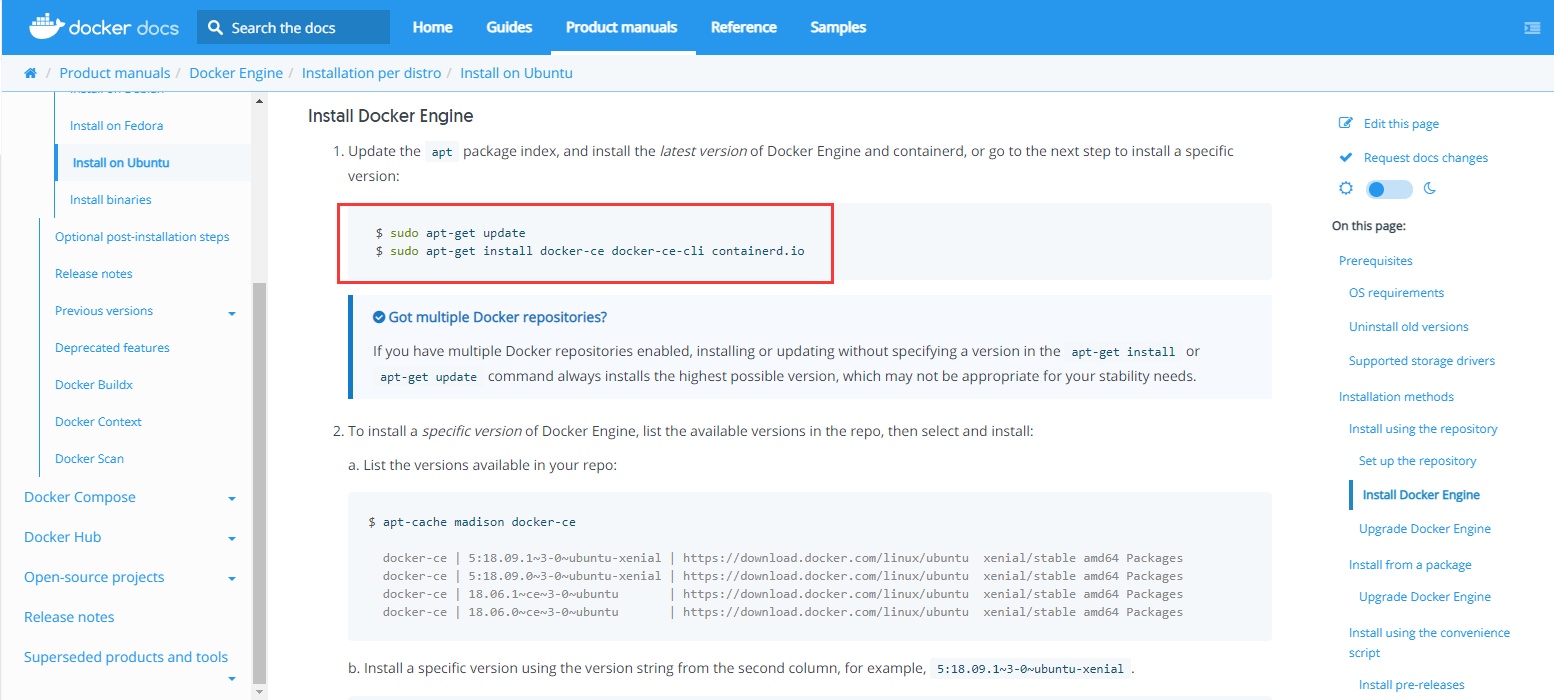Go to Docker Engine breadcrumb
The image size is (1554, 700).
[236, 73]
